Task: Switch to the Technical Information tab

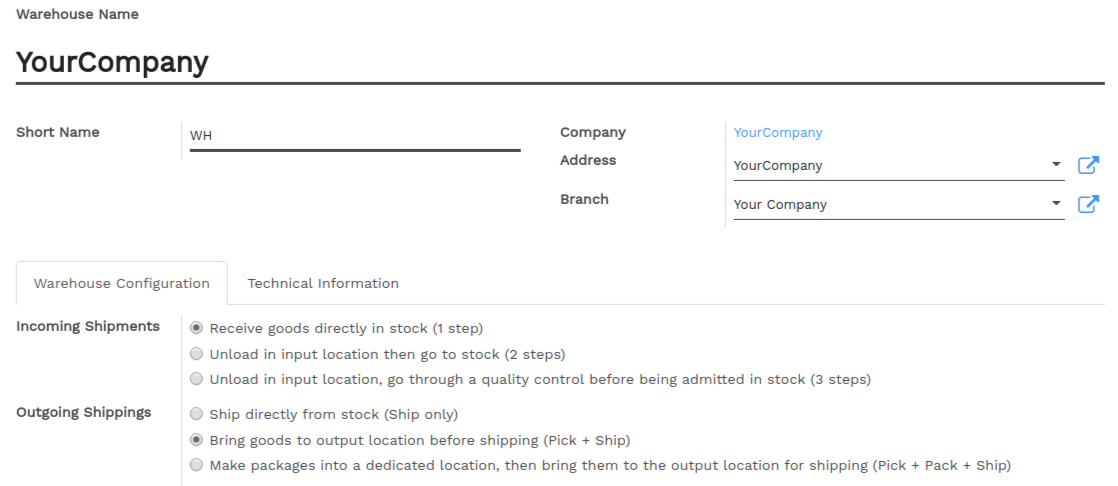Action: pyautogui.click(x=323, y=284)
